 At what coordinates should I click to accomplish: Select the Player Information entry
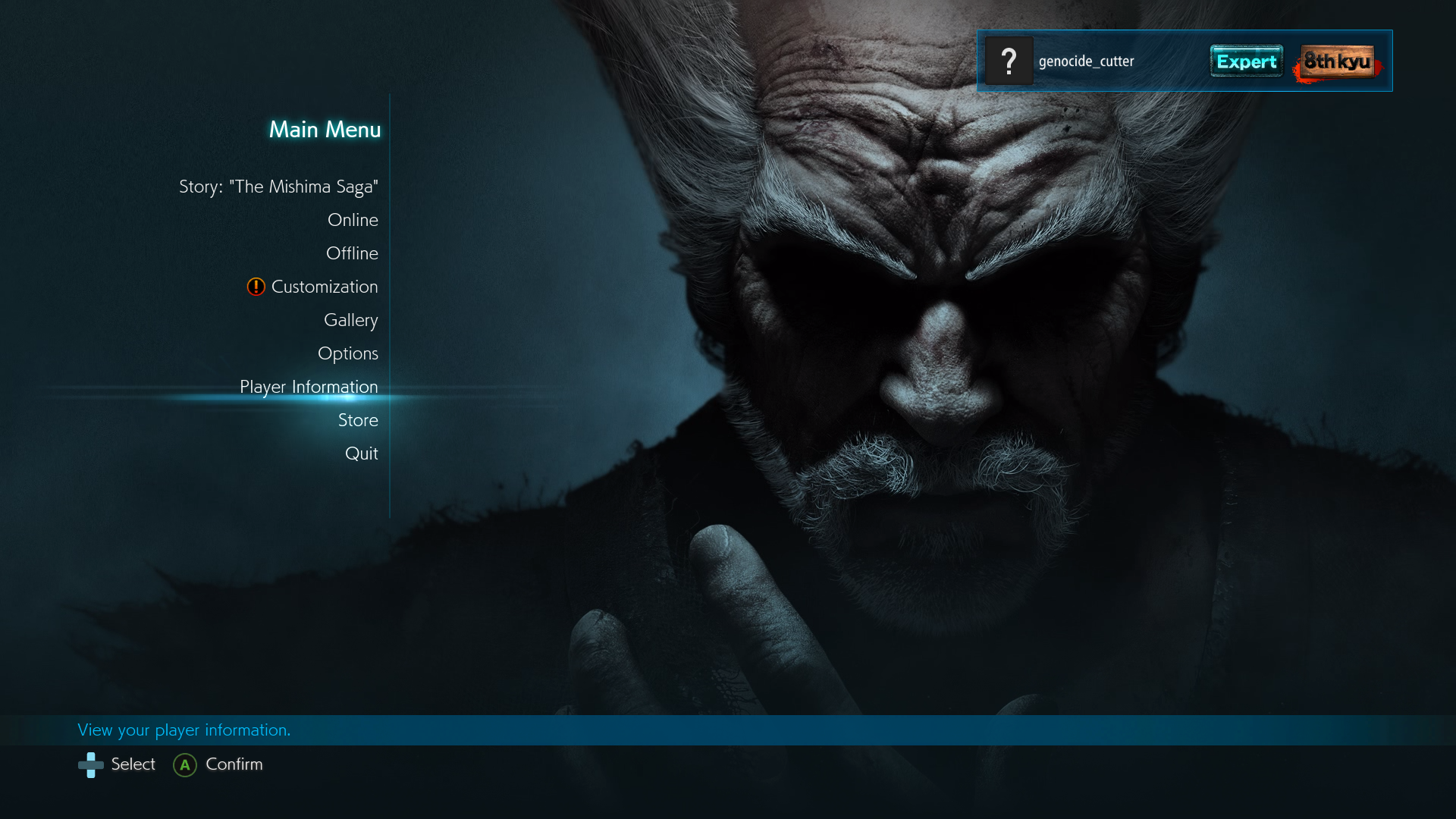[309, 388]
